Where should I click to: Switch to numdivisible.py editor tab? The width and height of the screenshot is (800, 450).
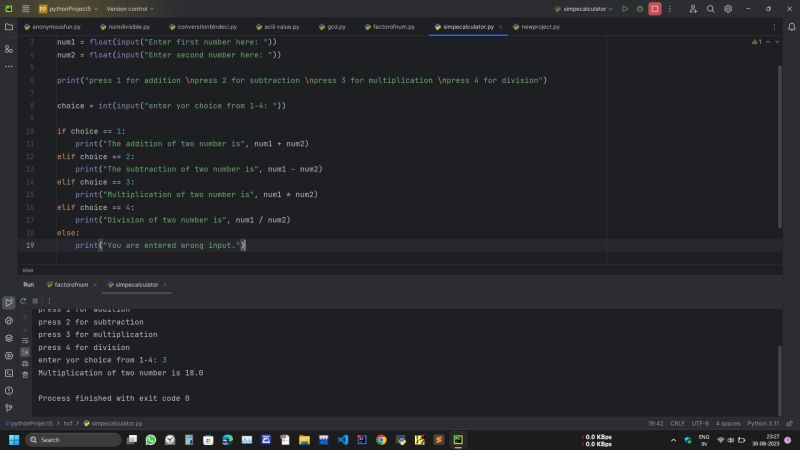pos(125,27)
